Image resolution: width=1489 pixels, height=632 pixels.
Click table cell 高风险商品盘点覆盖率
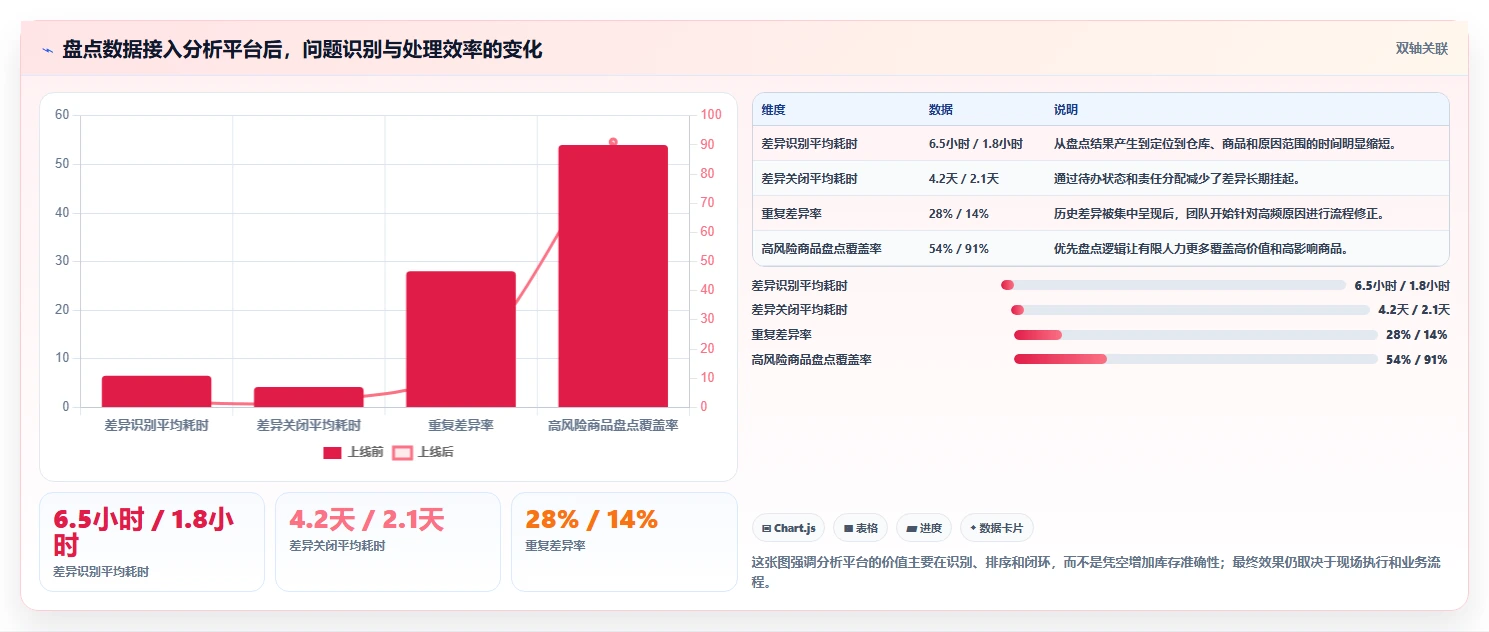(821, 249)
